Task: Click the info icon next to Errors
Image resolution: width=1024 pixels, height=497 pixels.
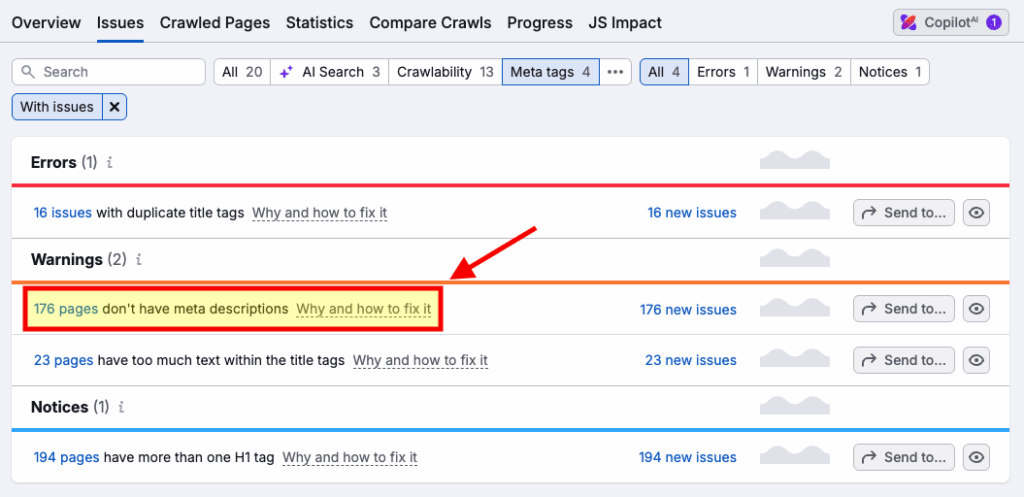Action: click(x=110, y=162)
